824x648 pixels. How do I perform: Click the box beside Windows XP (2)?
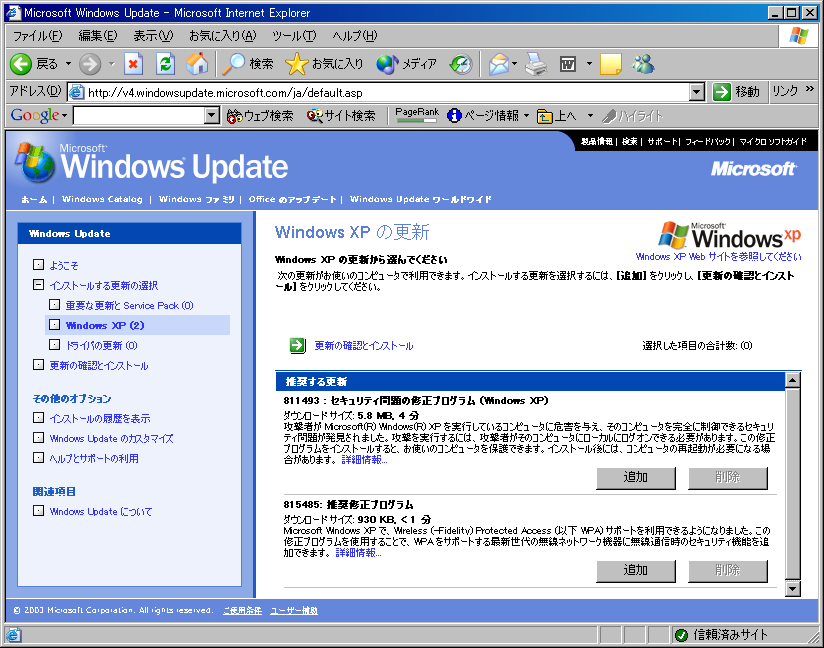[x=55, y=324]
